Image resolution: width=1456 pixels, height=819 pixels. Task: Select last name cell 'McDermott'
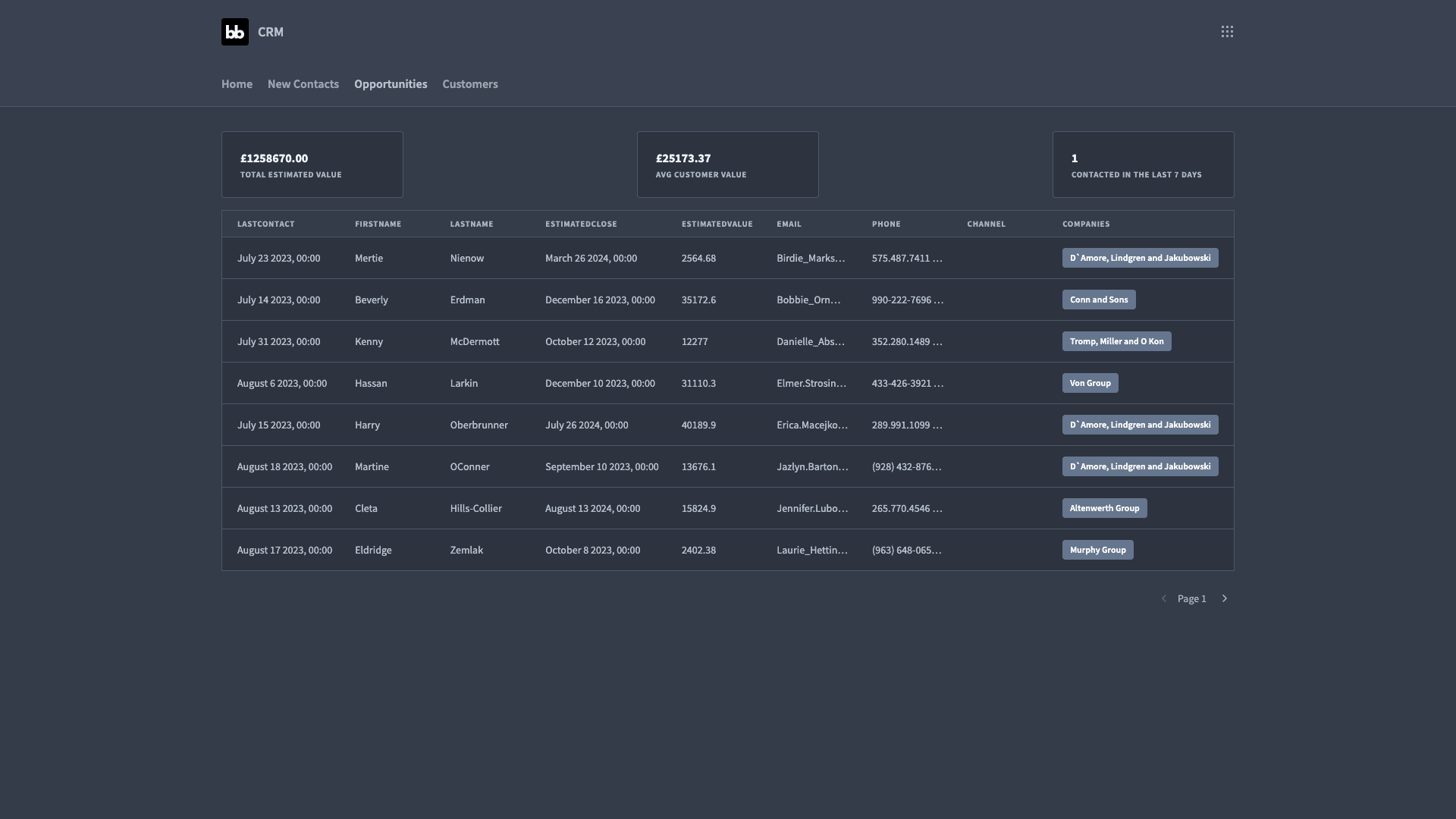pos(475,341)
